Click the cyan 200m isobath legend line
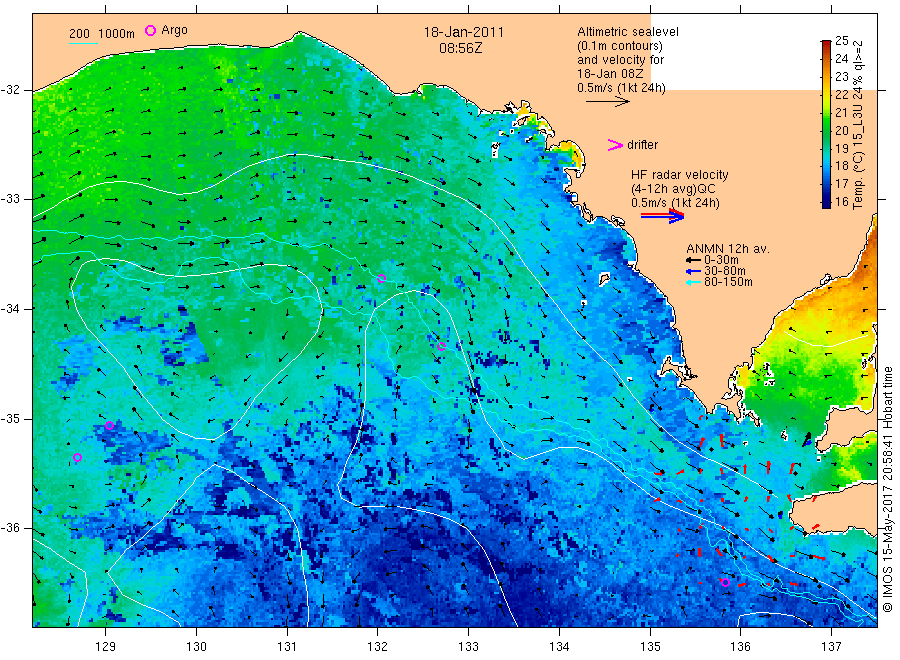Screen dimensions: 900x660 click(83, 42)
